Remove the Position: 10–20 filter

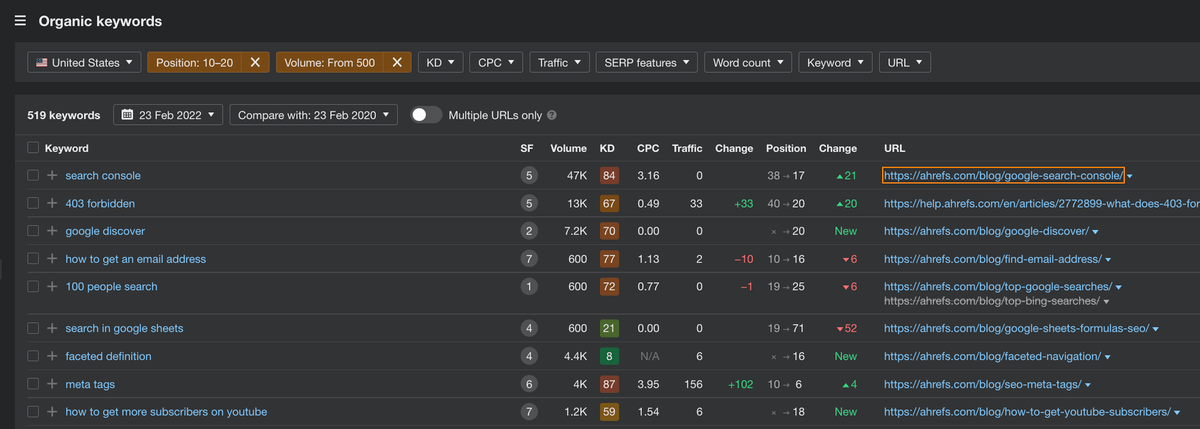click(254, 62)
